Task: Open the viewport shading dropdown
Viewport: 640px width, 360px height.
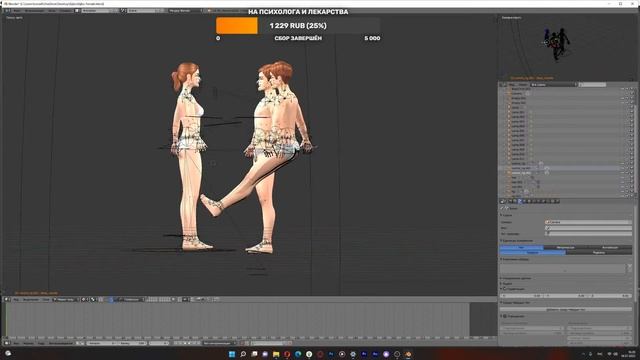Action: (85, 300)
